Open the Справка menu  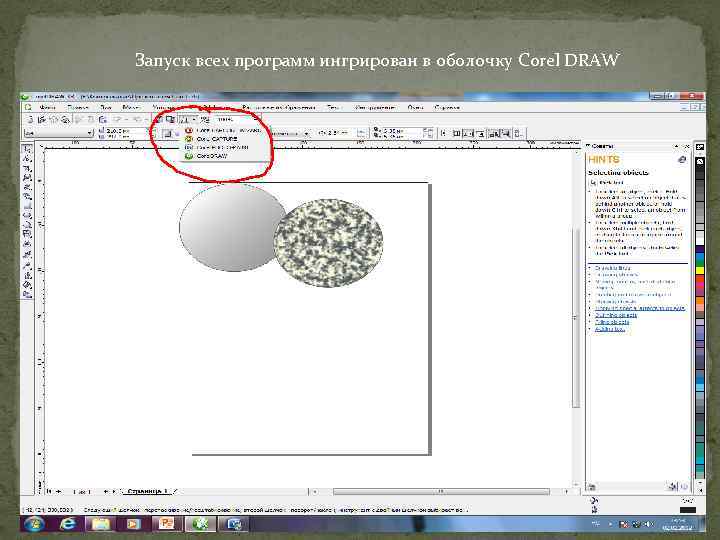tap(447, 107)
